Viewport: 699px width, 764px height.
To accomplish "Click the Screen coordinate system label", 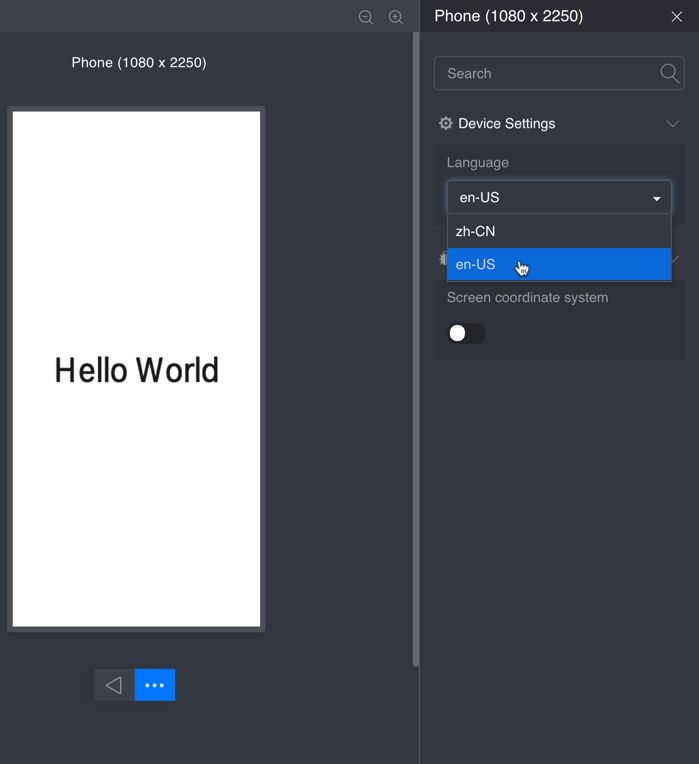I will click(527, 298).
